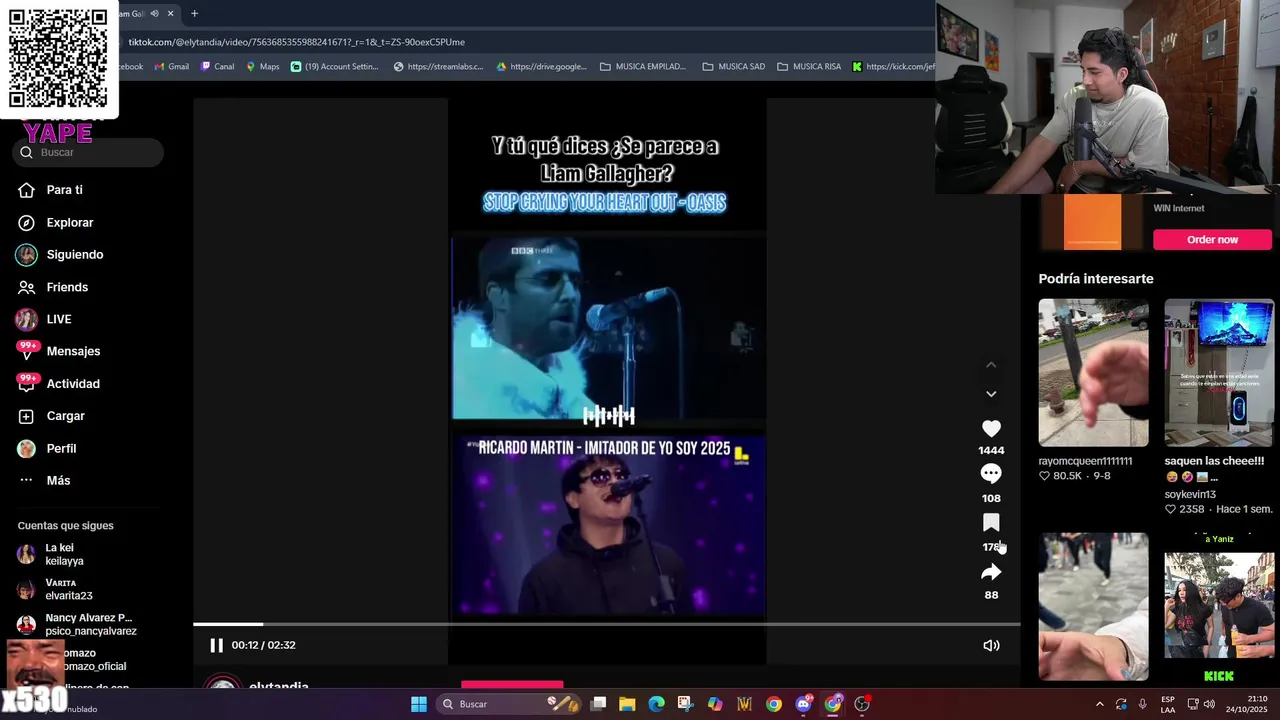
Task: Open a new browser tab
Action: (x=194, y=13)
